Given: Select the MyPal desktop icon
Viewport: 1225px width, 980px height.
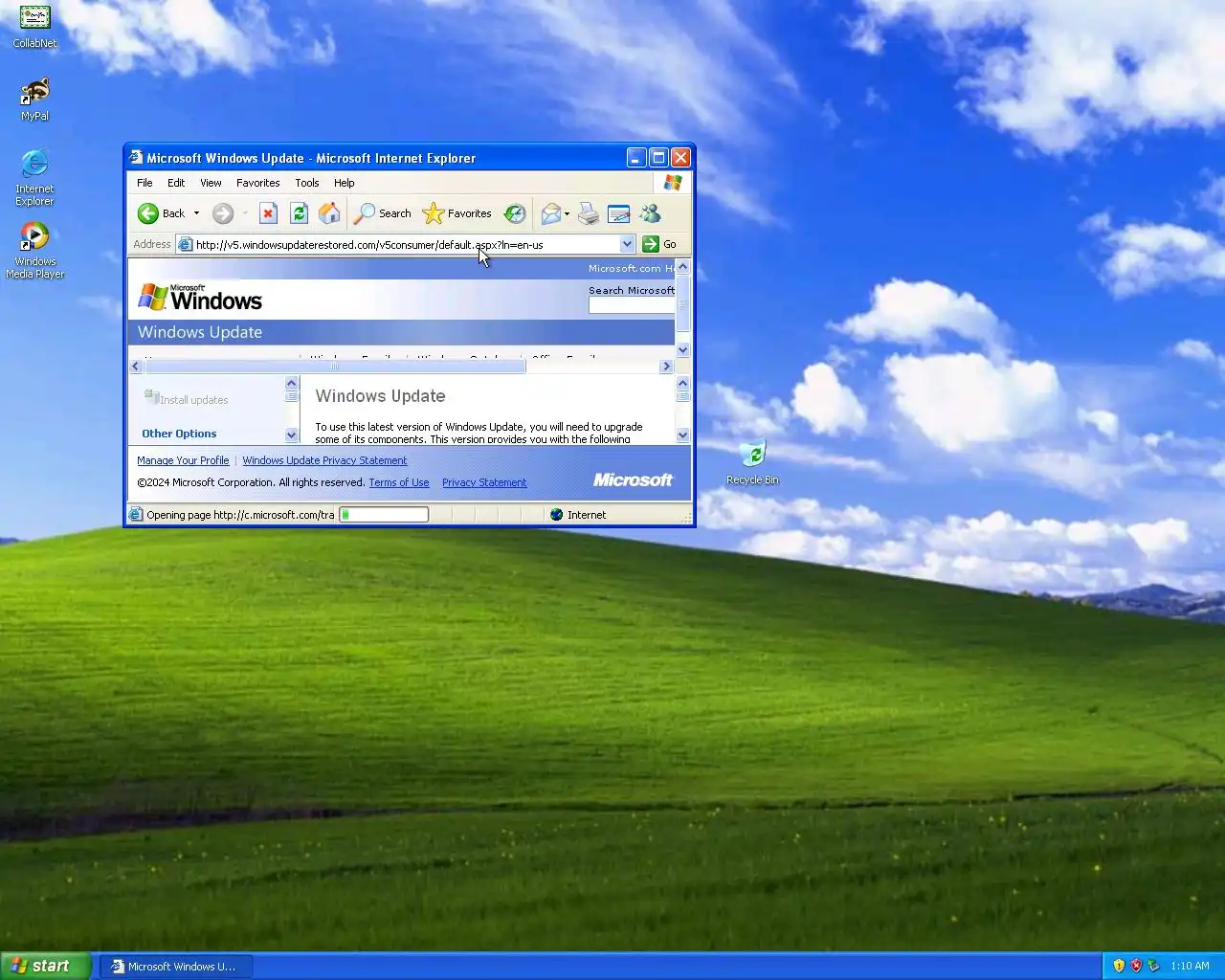Looking at the screenshot, I should click(x=34, y=100).
